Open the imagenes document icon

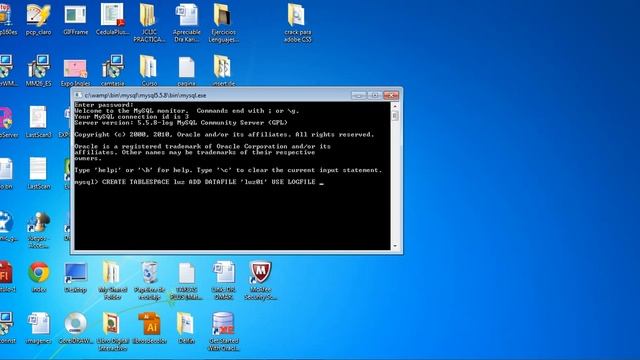pyautogui.click(x=38, y=328)
